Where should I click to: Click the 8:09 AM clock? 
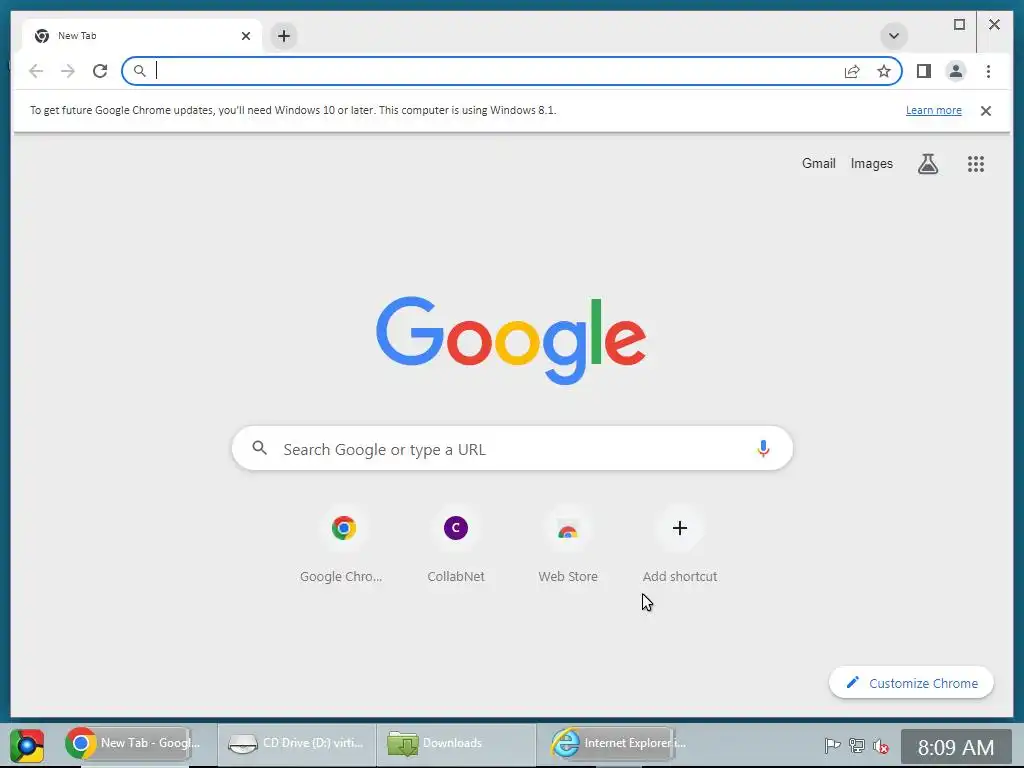(x=955, y=746)
